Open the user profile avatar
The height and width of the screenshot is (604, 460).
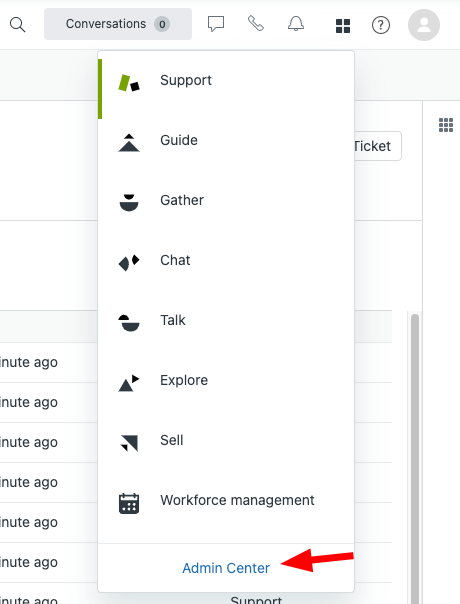point(424,25)
